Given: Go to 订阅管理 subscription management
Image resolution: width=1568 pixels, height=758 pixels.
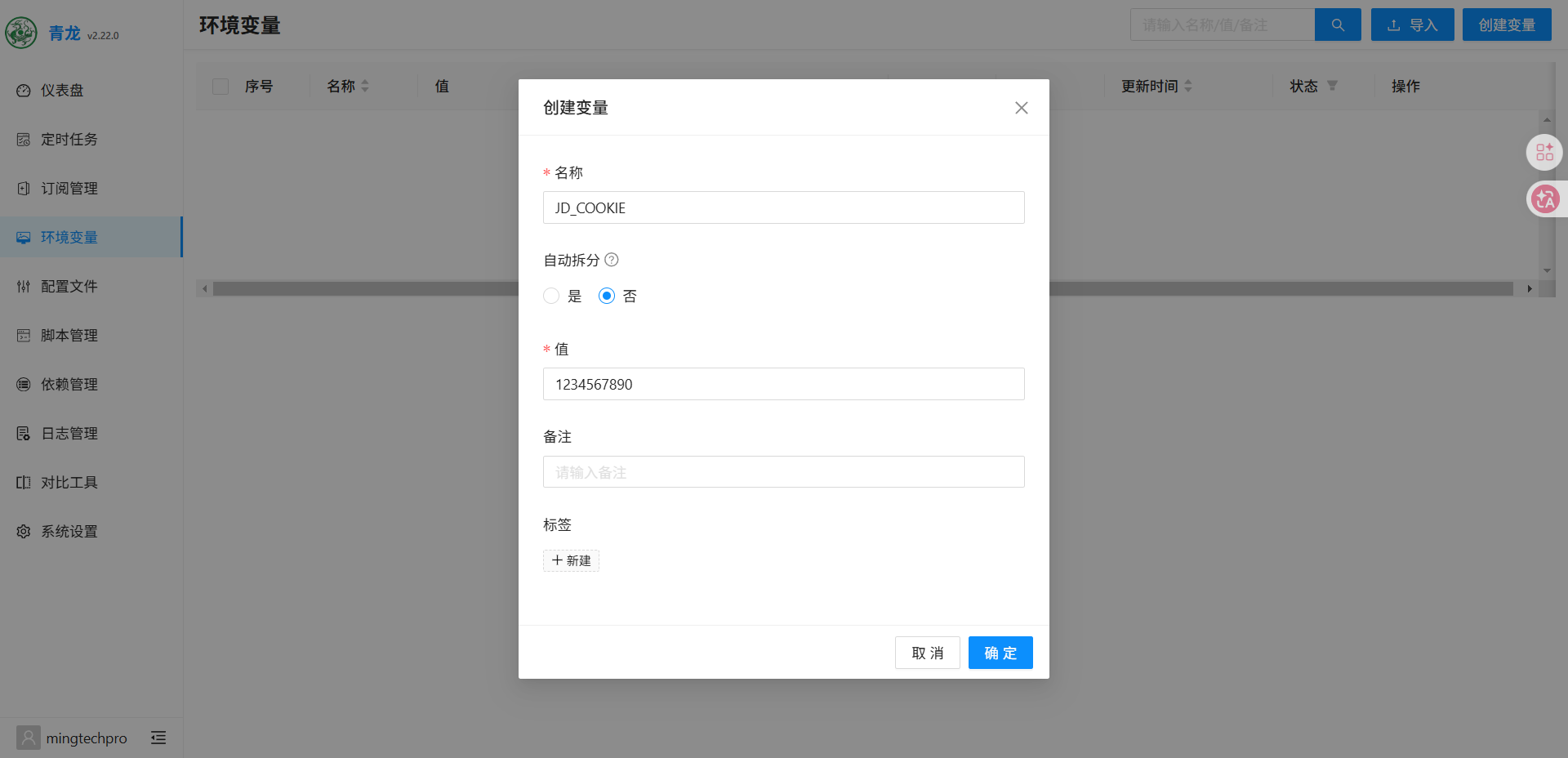Looking at the screenshot, I should [x=91, y=188].
